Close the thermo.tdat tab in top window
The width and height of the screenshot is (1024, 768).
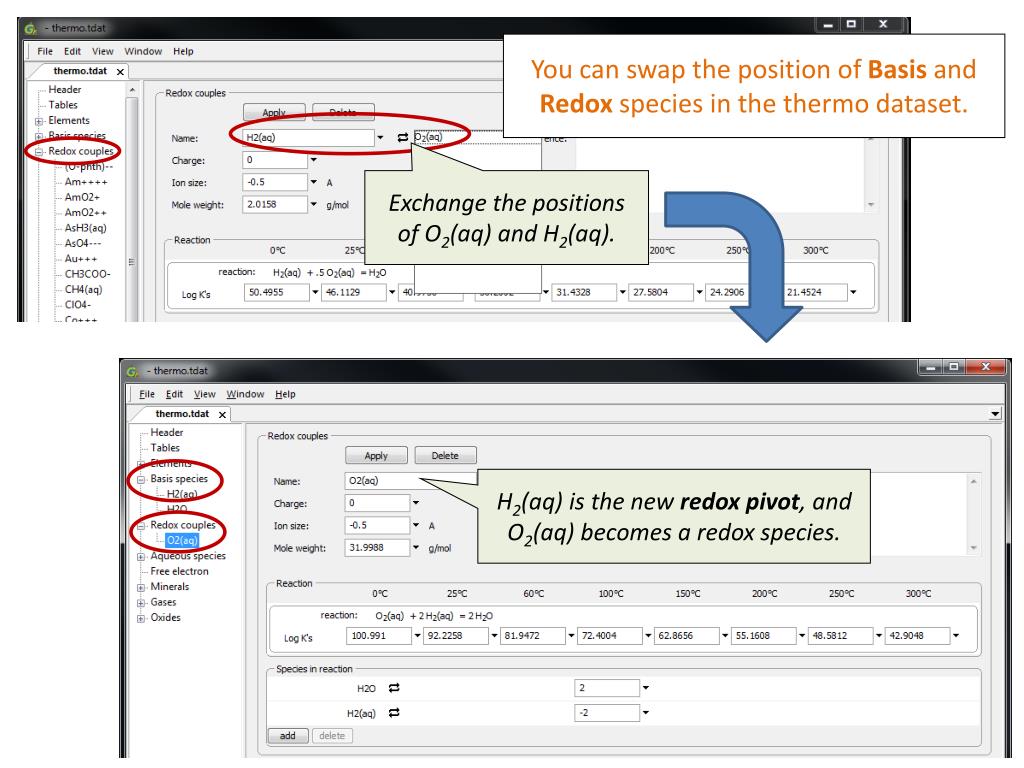(120, 72)
